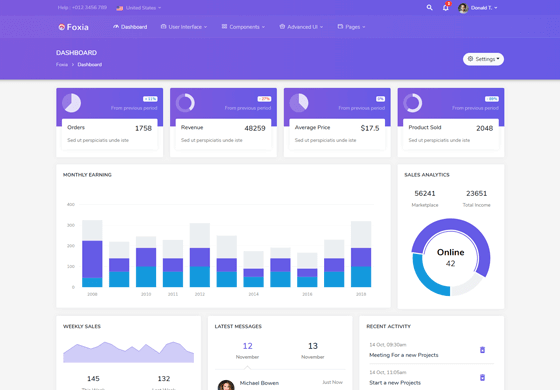
Task: Expand the Advanced UI menu
Action: pyautogui.click(x=301, y=27)
